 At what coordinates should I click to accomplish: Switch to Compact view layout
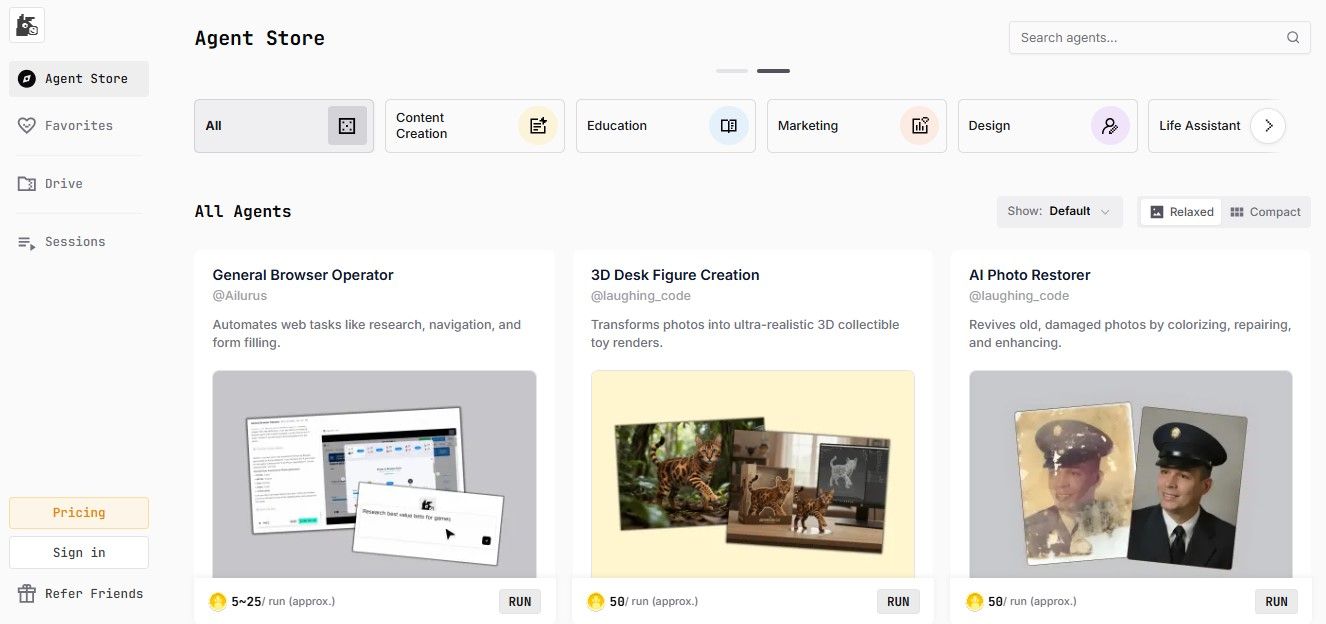(x=1265, y=212)
